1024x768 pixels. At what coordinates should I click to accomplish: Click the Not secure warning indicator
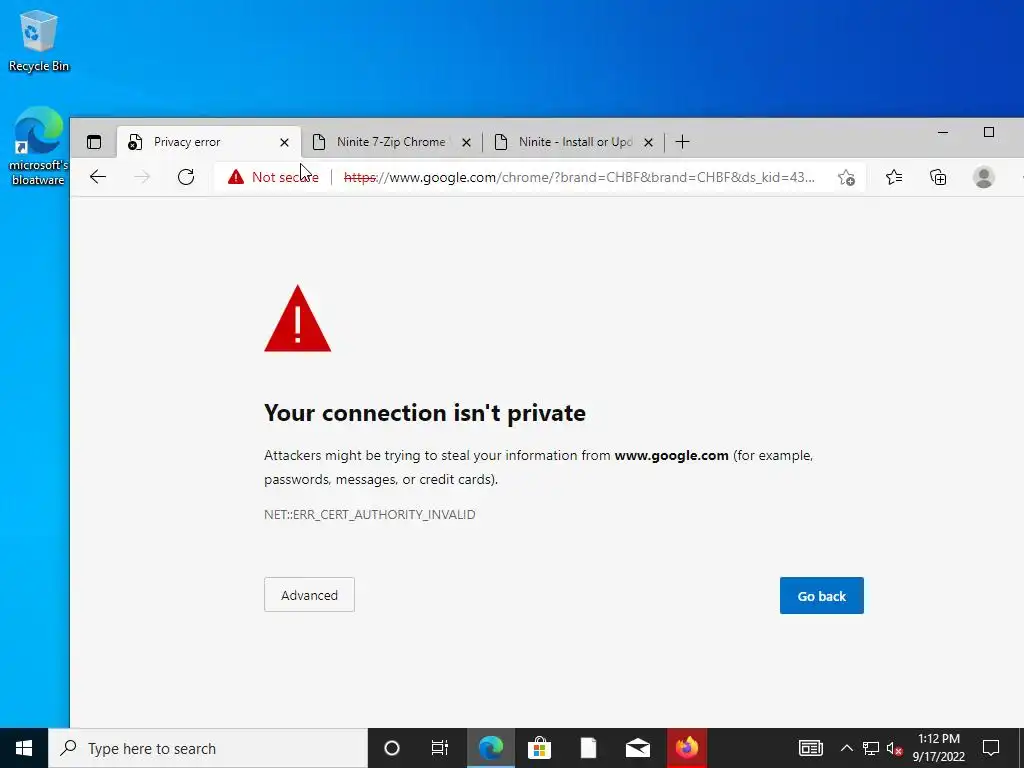[x=273, y=177]
